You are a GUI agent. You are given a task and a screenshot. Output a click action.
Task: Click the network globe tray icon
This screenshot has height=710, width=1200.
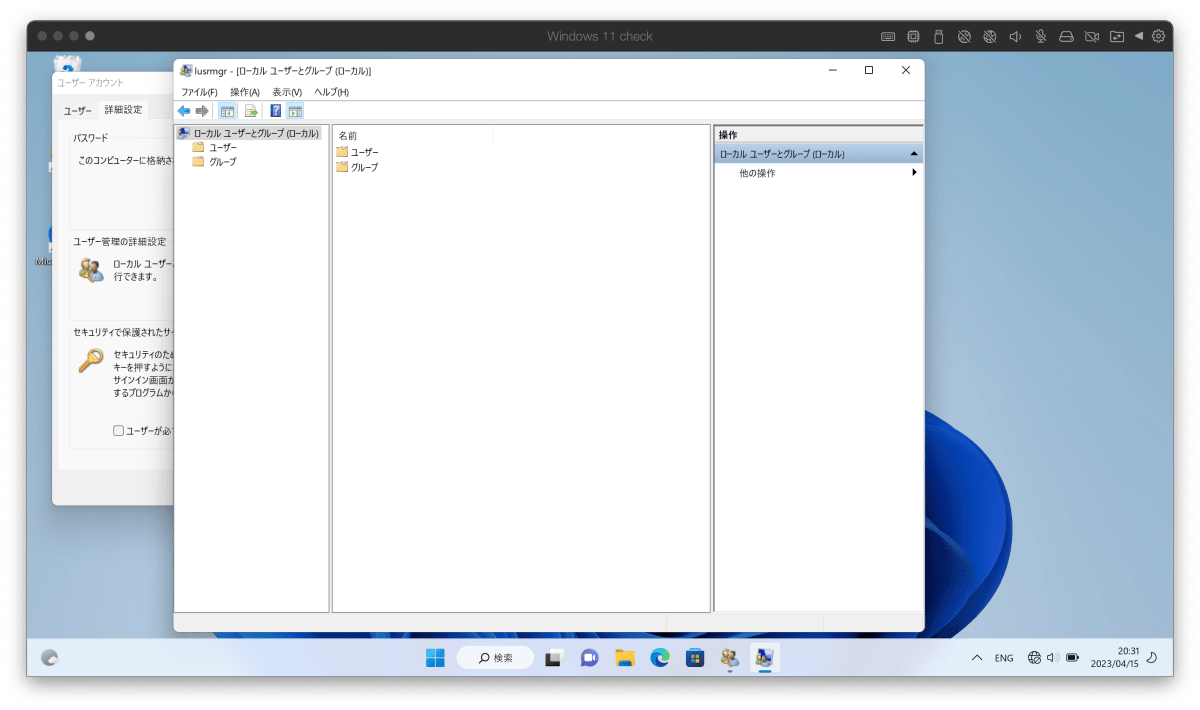coord(1034,658)
